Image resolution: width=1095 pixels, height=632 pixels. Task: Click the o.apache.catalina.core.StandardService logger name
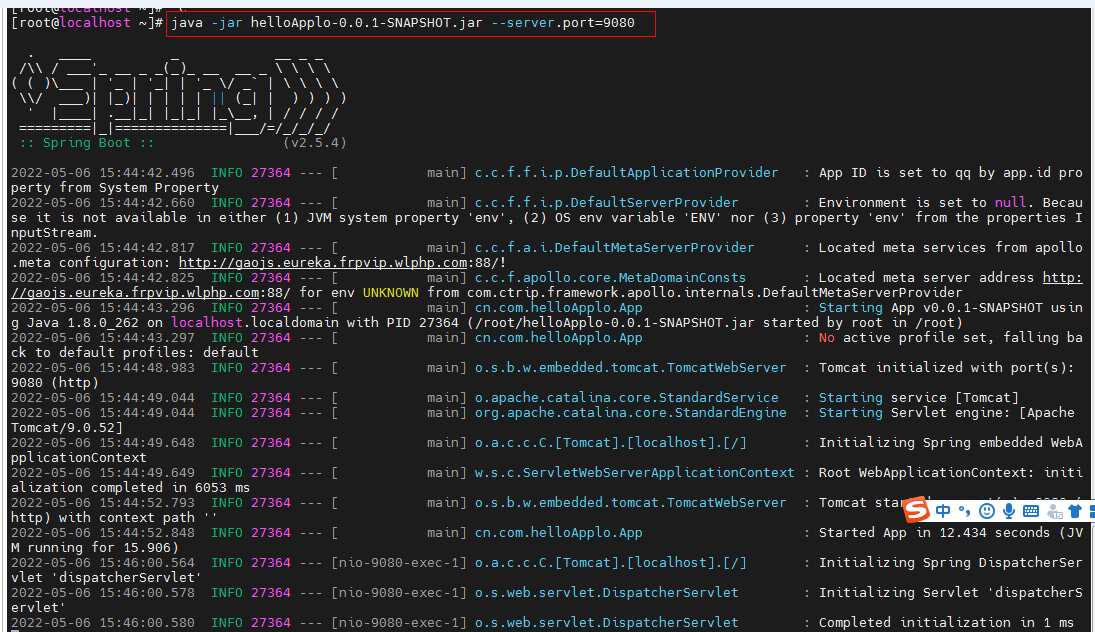click(x=626, y=397)
